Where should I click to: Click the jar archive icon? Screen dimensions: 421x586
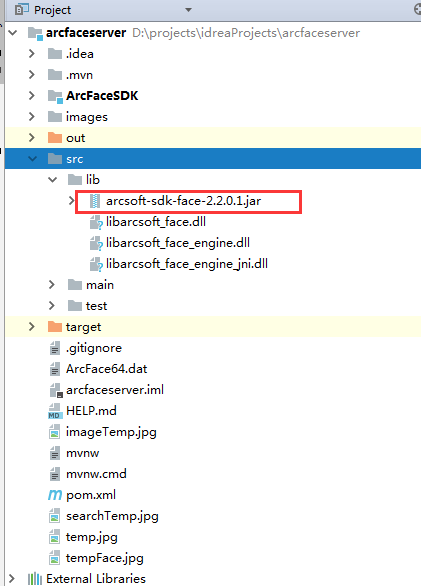[x=95, y=201]
